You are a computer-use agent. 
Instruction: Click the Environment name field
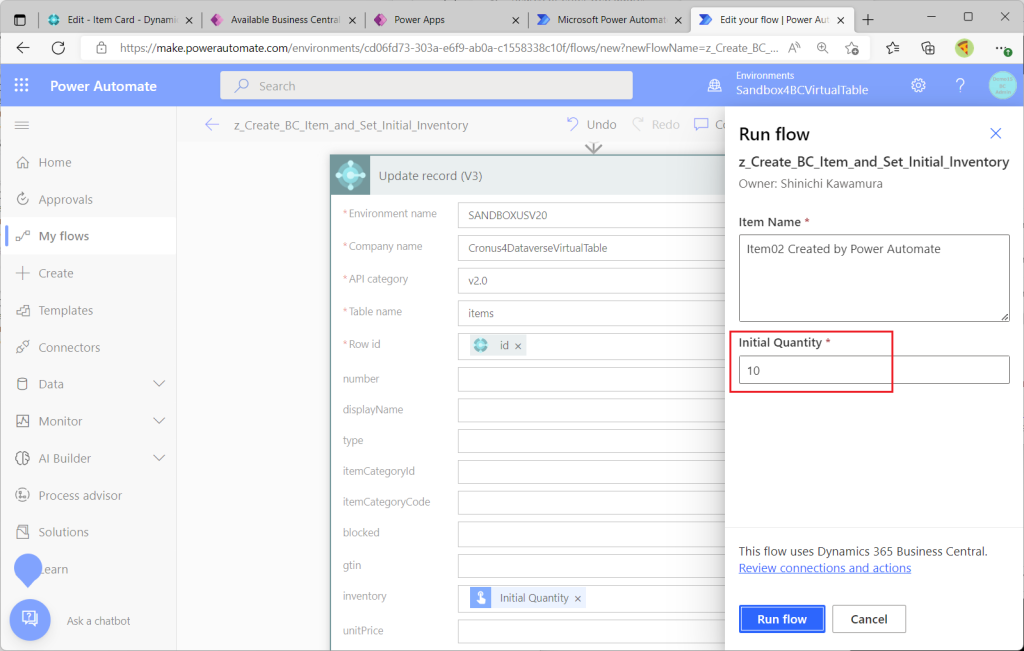(x=591, y=215)
